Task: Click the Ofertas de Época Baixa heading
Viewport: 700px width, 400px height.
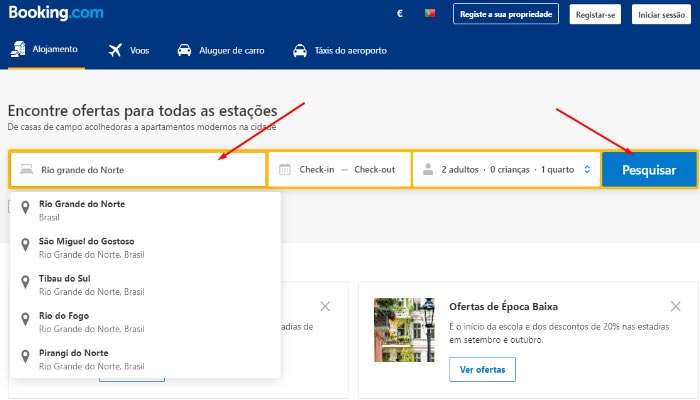Action: tap(503, 307)
